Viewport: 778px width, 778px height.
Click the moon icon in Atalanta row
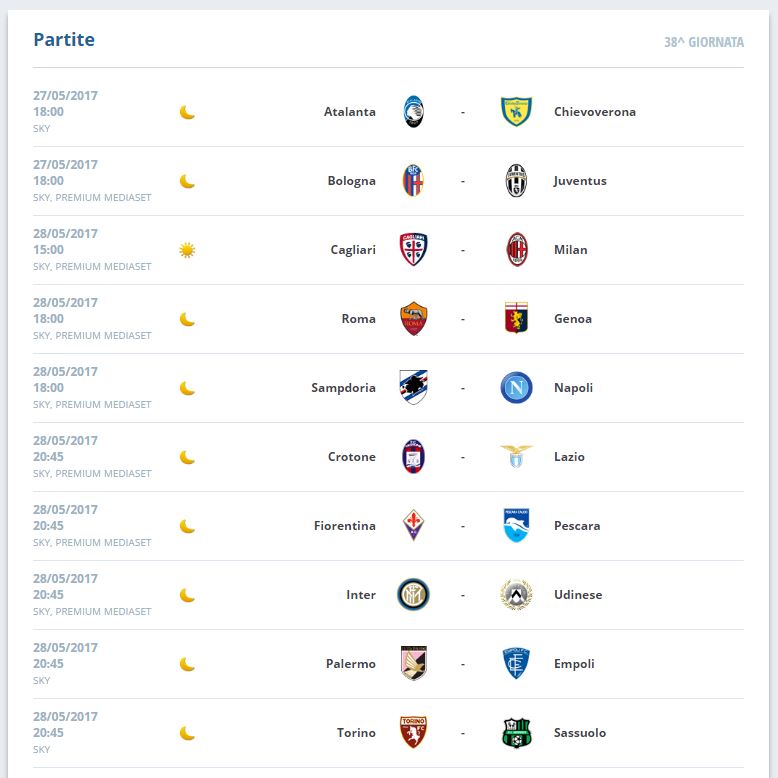point(187,112)
